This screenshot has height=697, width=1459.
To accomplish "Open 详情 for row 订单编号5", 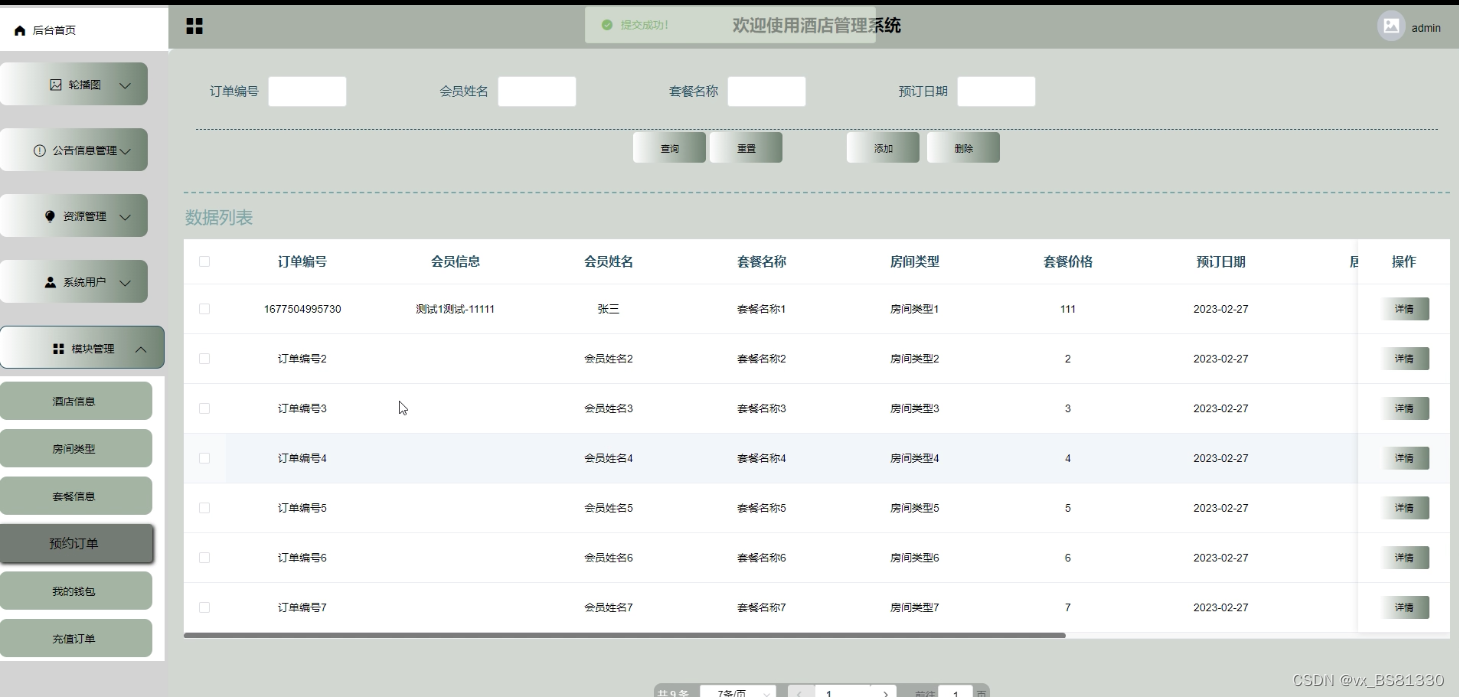I will coord(1405,508).
